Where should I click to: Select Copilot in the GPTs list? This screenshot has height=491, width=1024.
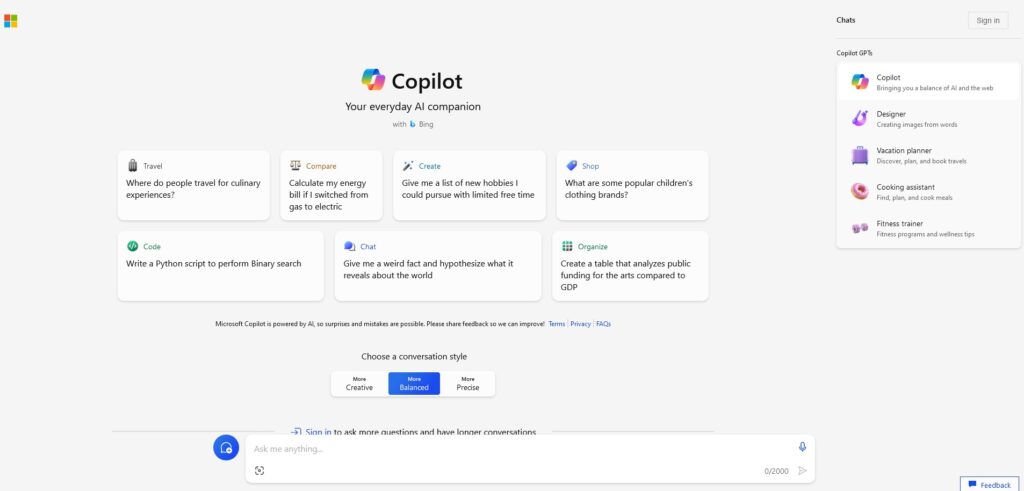928,82
